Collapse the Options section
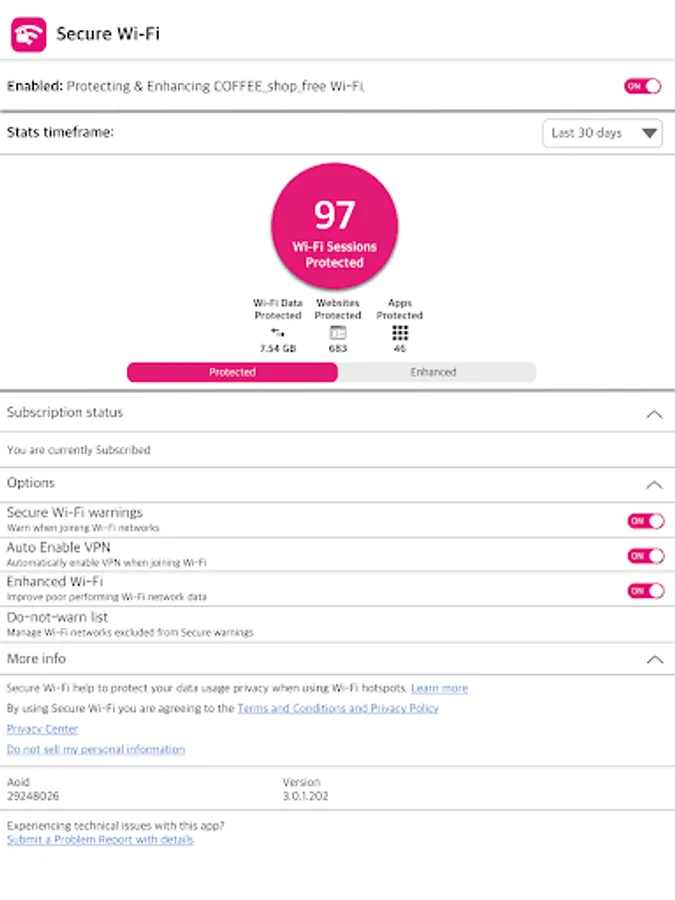Viewport: 675px width, 900px height. pos(654,484)
